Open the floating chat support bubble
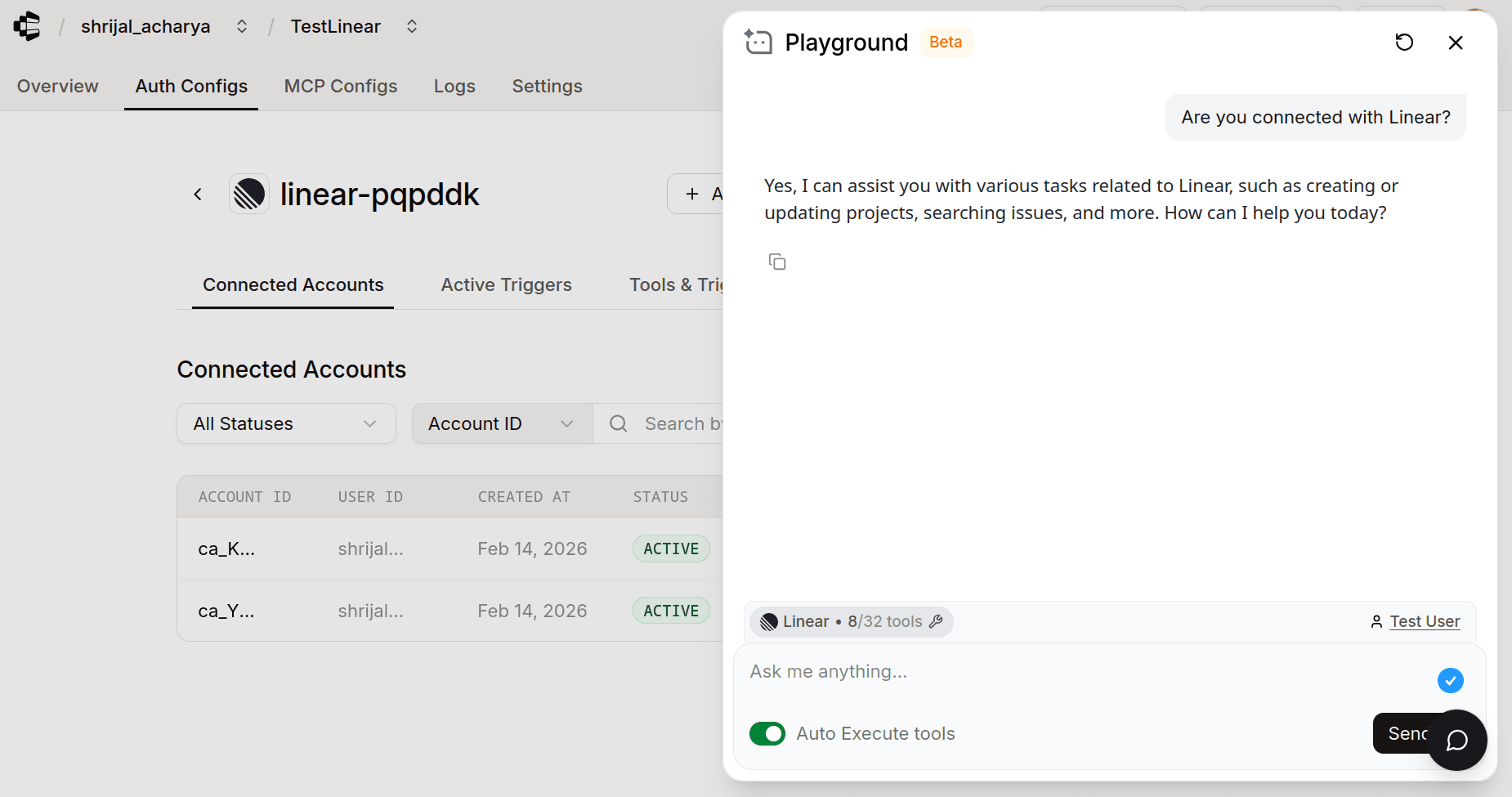The width and height of the screenshot is (1512, 797). (x=1457, y=740)
